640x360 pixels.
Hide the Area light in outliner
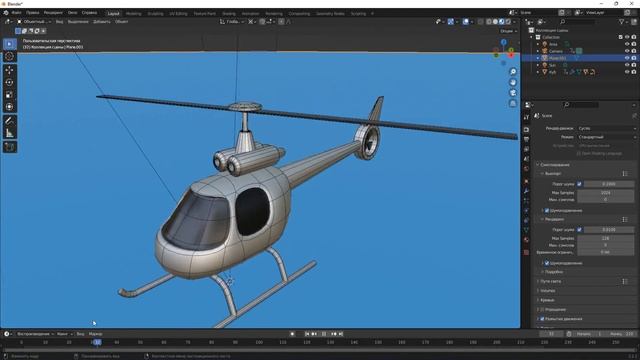coord(627,44)
